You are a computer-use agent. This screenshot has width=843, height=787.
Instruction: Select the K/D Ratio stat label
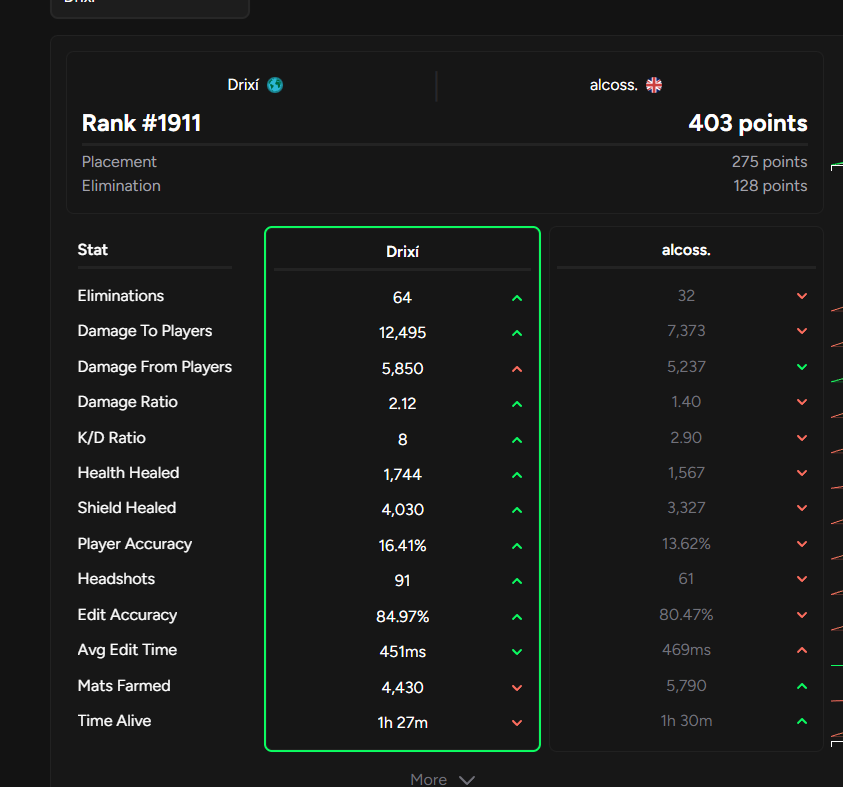coord(111,438)
